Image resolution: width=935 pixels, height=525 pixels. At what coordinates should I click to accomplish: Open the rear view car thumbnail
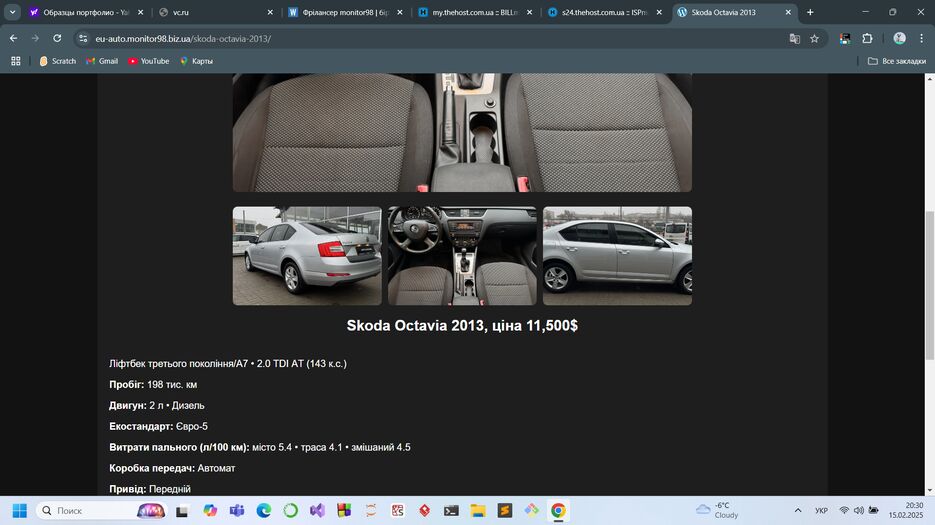[x=307, y=256]
